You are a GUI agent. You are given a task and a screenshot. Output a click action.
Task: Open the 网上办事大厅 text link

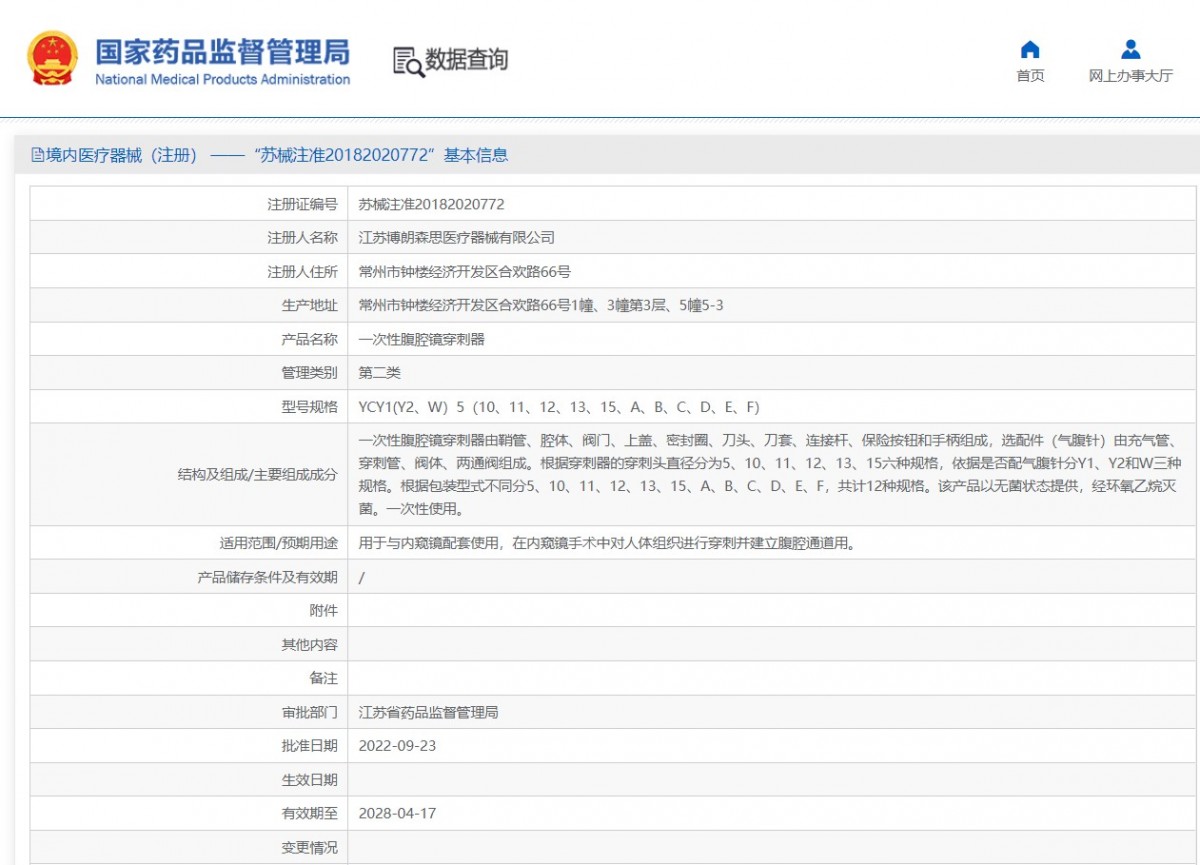coord(1130,76)
